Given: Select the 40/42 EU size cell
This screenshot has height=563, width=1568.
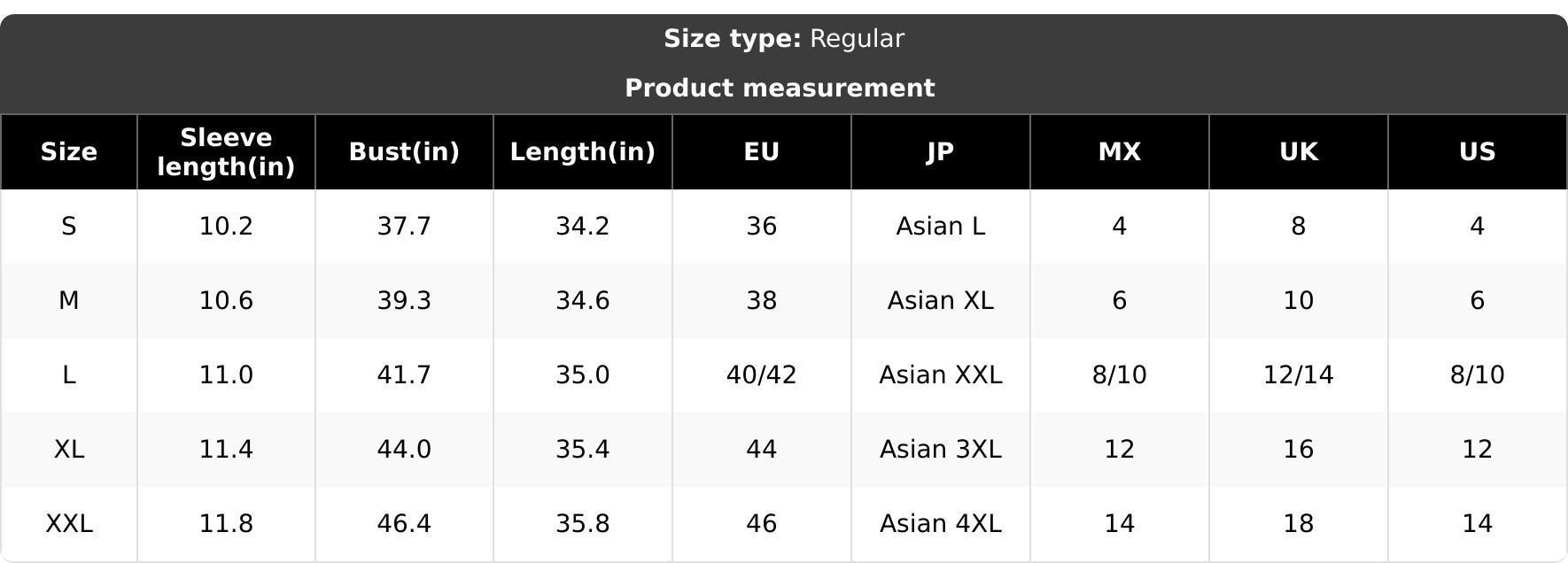Looking at the screenshot, I should pyautogui.click(x=762, y=375).
